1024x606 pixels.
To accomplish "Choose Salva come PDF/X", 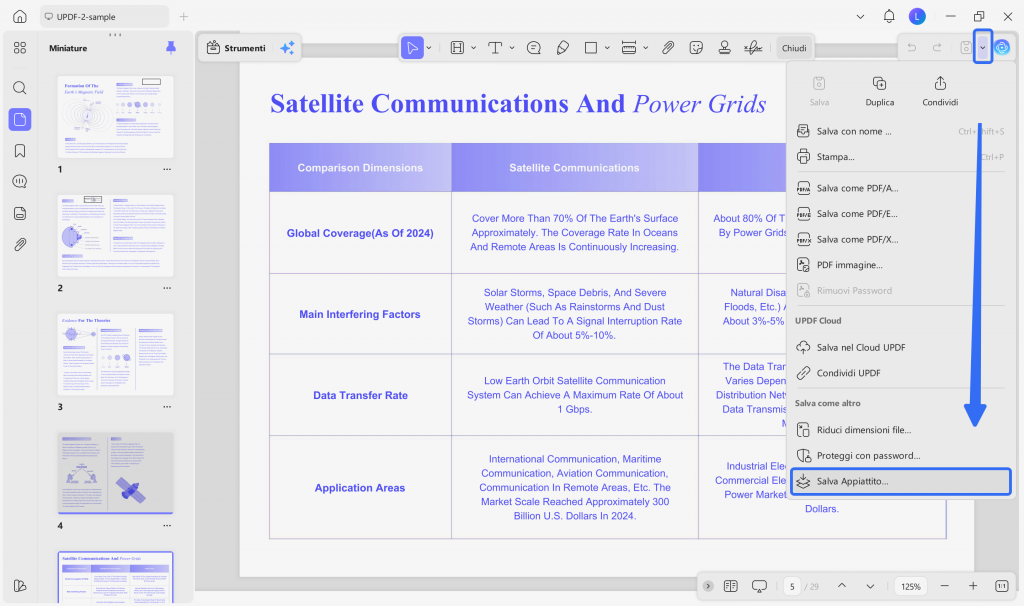I will tap(901, 240).
